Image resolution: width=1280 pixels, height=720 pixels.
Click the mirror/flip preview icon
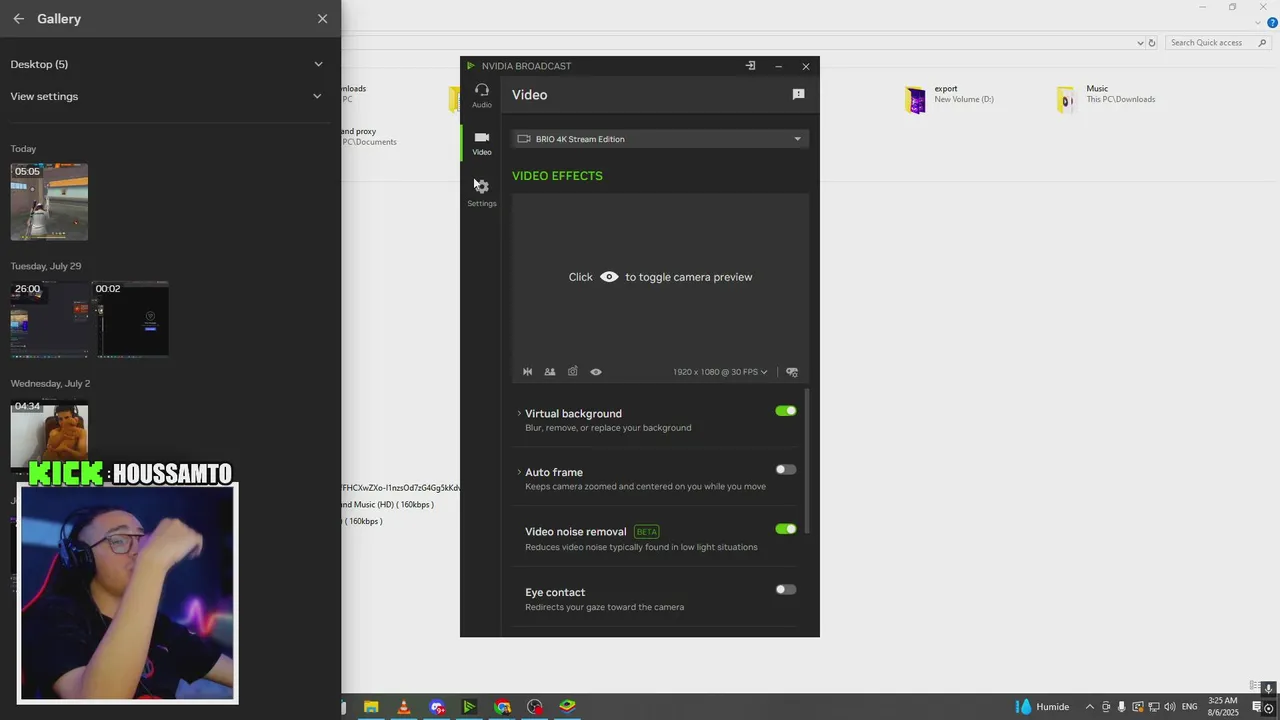coord(527,372)
